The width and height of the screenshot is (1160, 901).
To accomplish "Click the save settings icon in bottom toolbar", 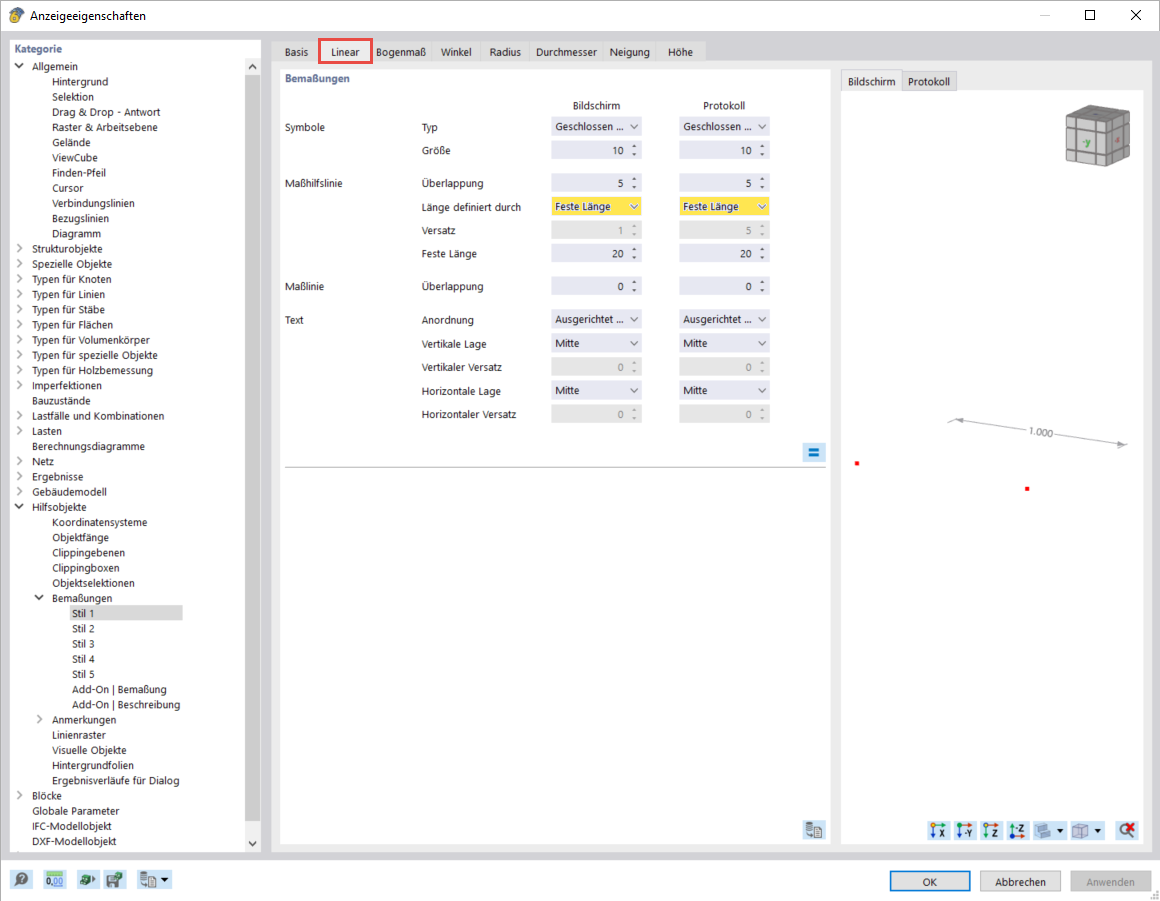I will (114, 879).
